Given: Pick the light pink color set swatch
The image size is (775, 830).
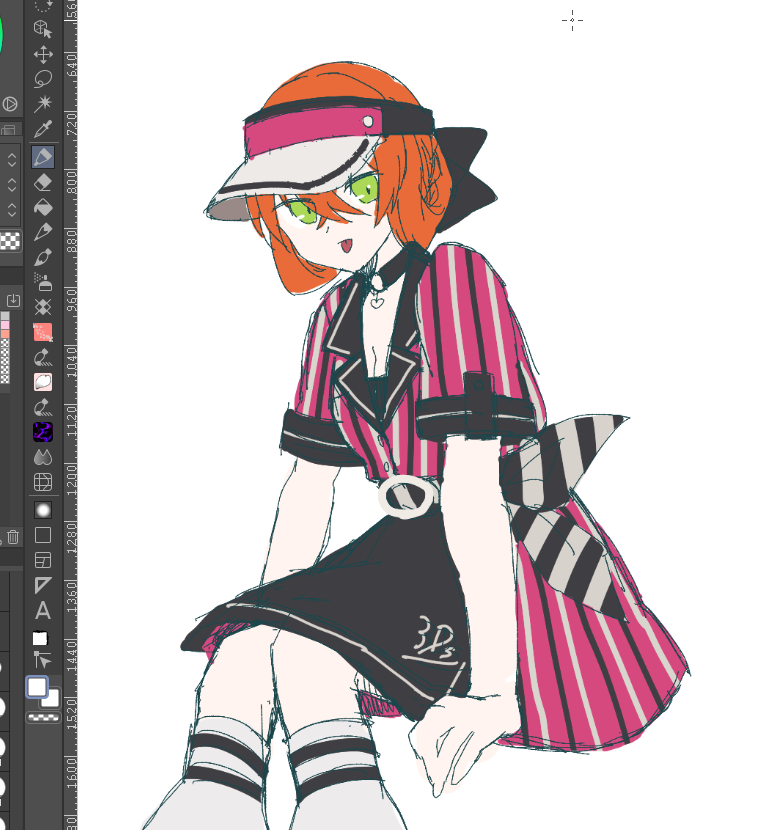Looking at the screenshot, I should (5, 325).
